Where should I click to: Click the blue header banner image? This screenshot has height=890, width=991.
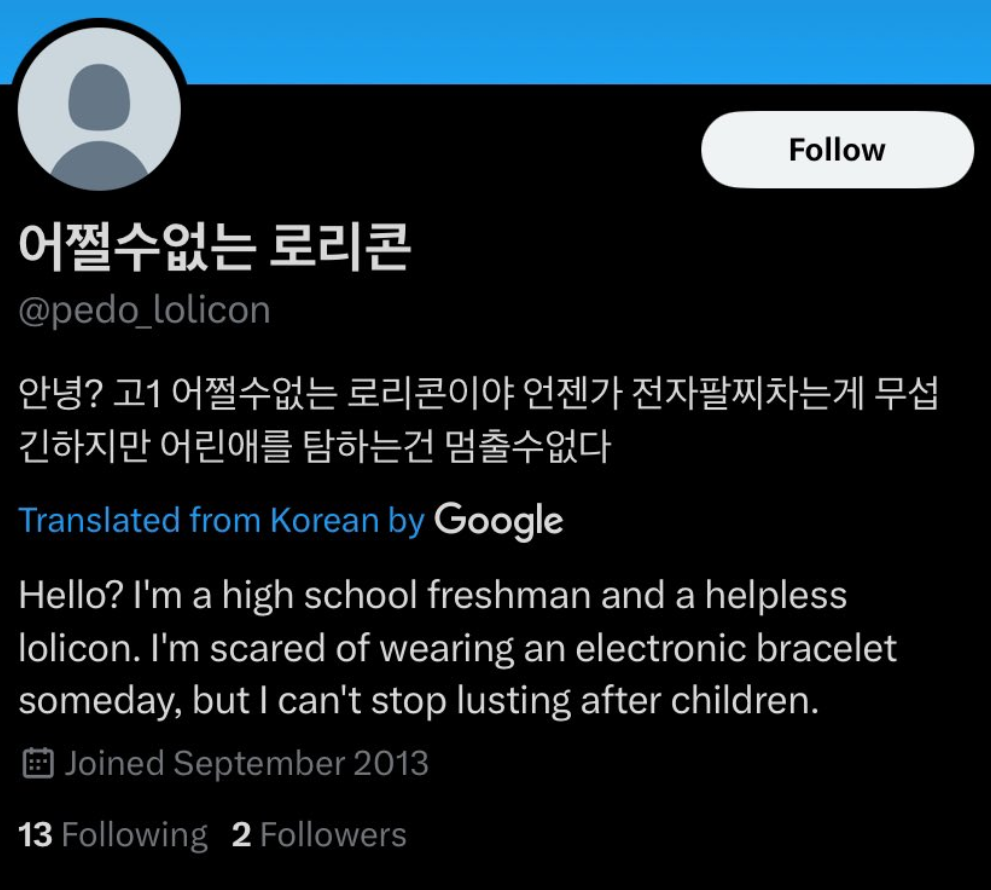[600, 38]
